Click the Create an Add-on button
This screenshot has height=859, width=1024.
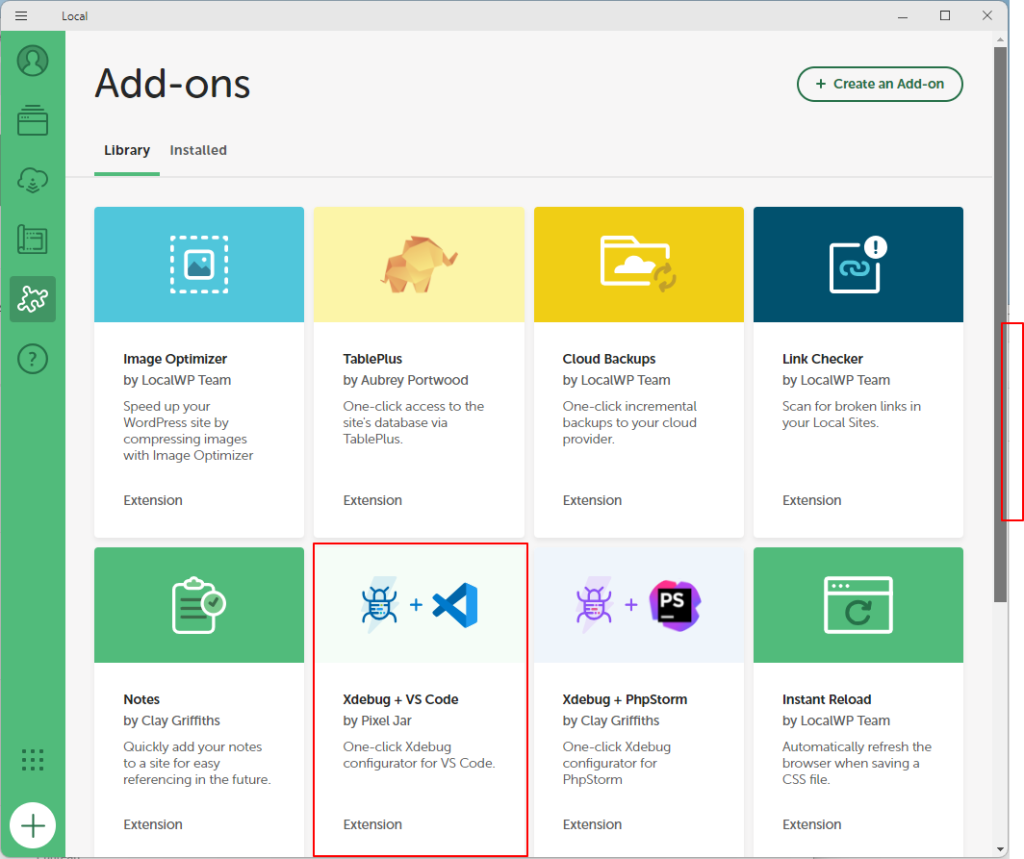click(879, 84)
